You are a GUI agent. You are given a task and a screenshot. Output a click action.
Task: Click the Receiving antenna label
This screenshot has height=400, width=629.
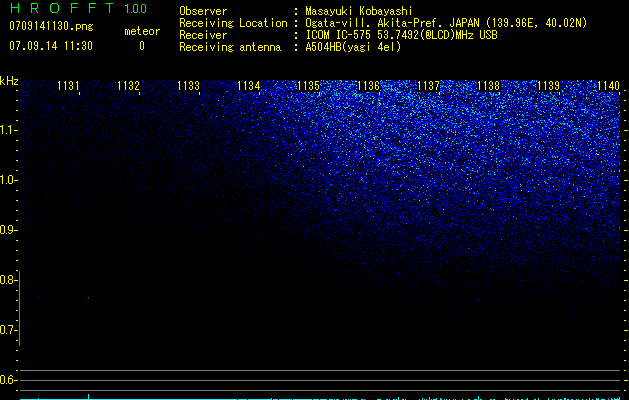point(230,47)
